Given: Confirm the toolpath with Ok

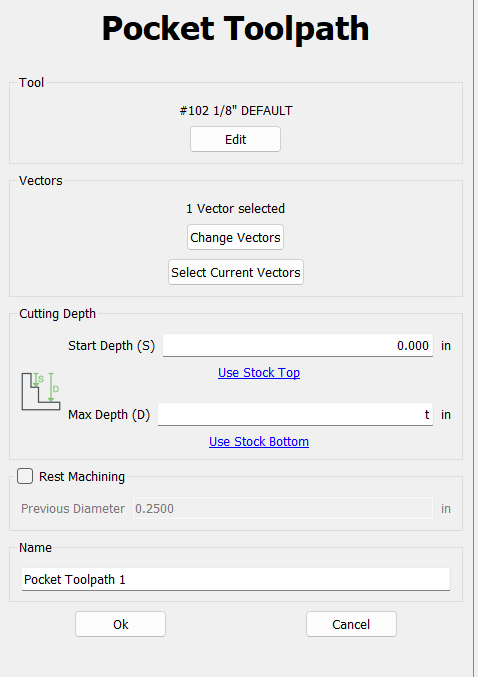Looking at the screenshot, I should point(120,624).
